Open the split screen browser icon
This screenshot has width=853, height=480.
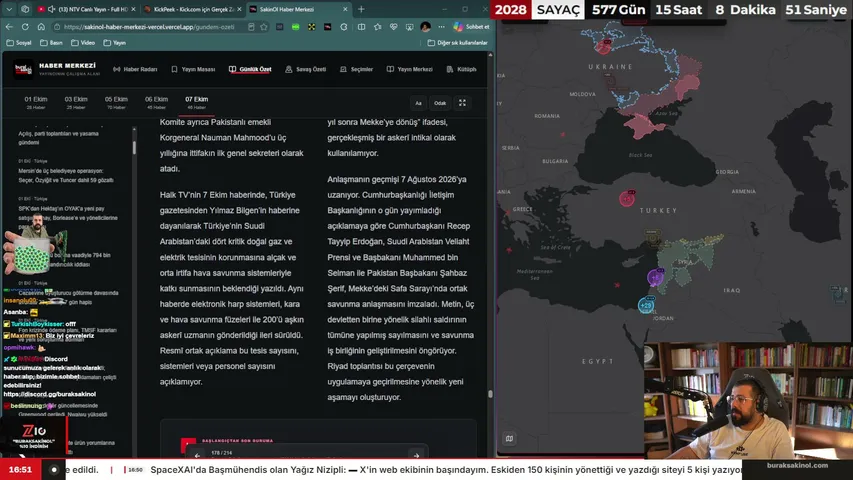[x=361, y=27]
